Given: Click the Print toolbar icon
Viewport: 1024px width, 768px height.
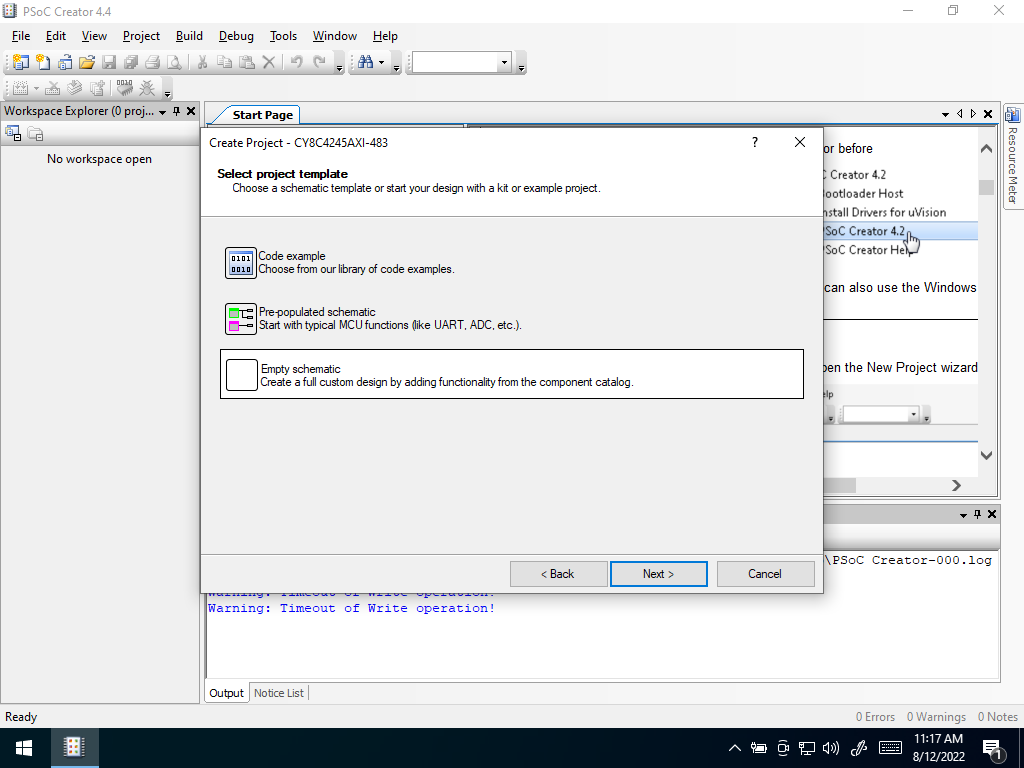Looking at the screenshot, I should click(152, 62).
